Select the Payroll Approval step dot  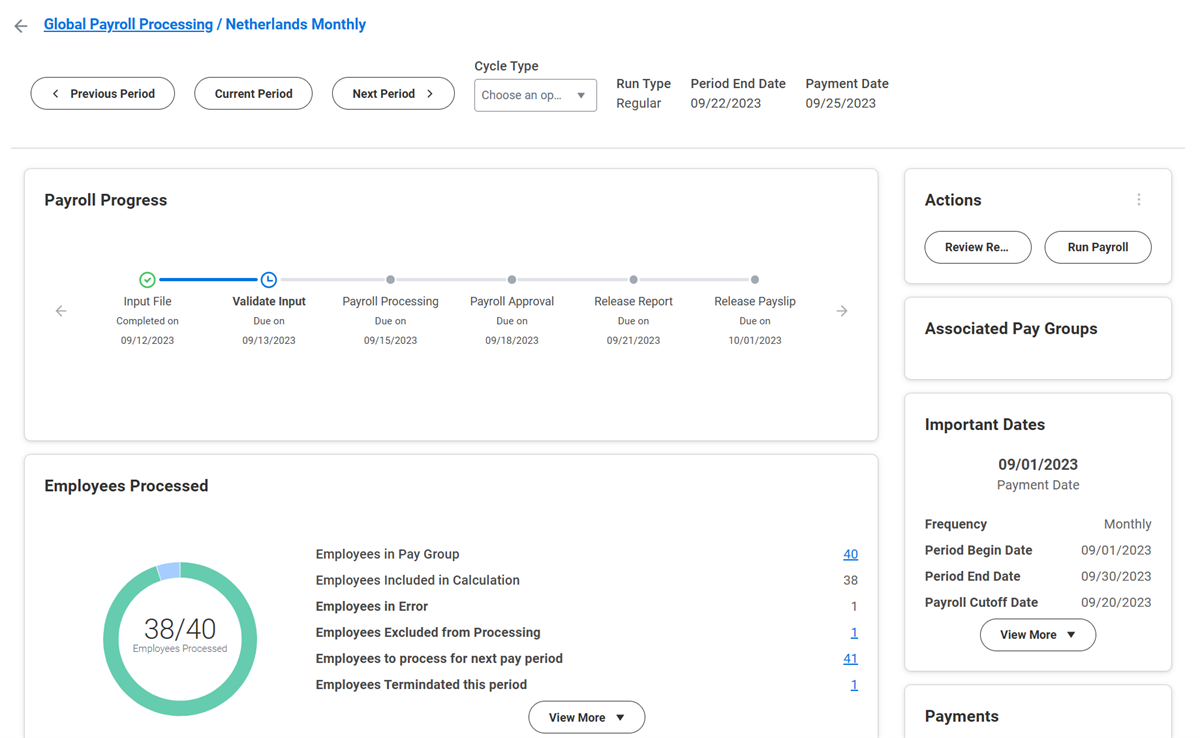click(x=512, y=280)
